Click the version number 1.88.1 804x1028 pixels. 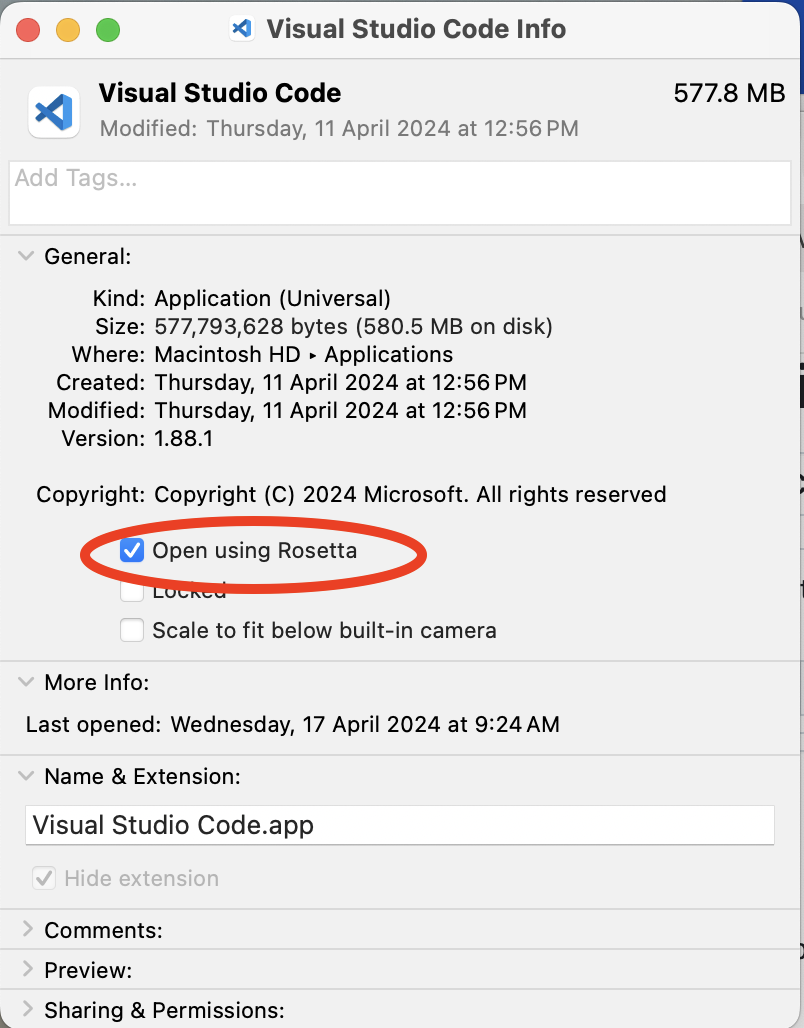pos(185,438)
